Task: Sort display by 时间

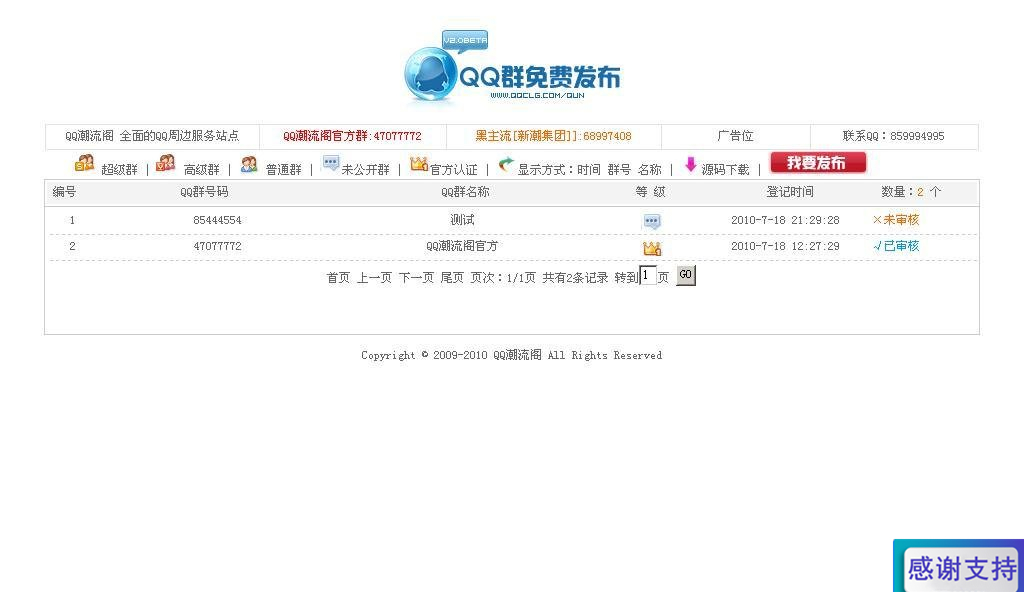Action: point(588,170)
